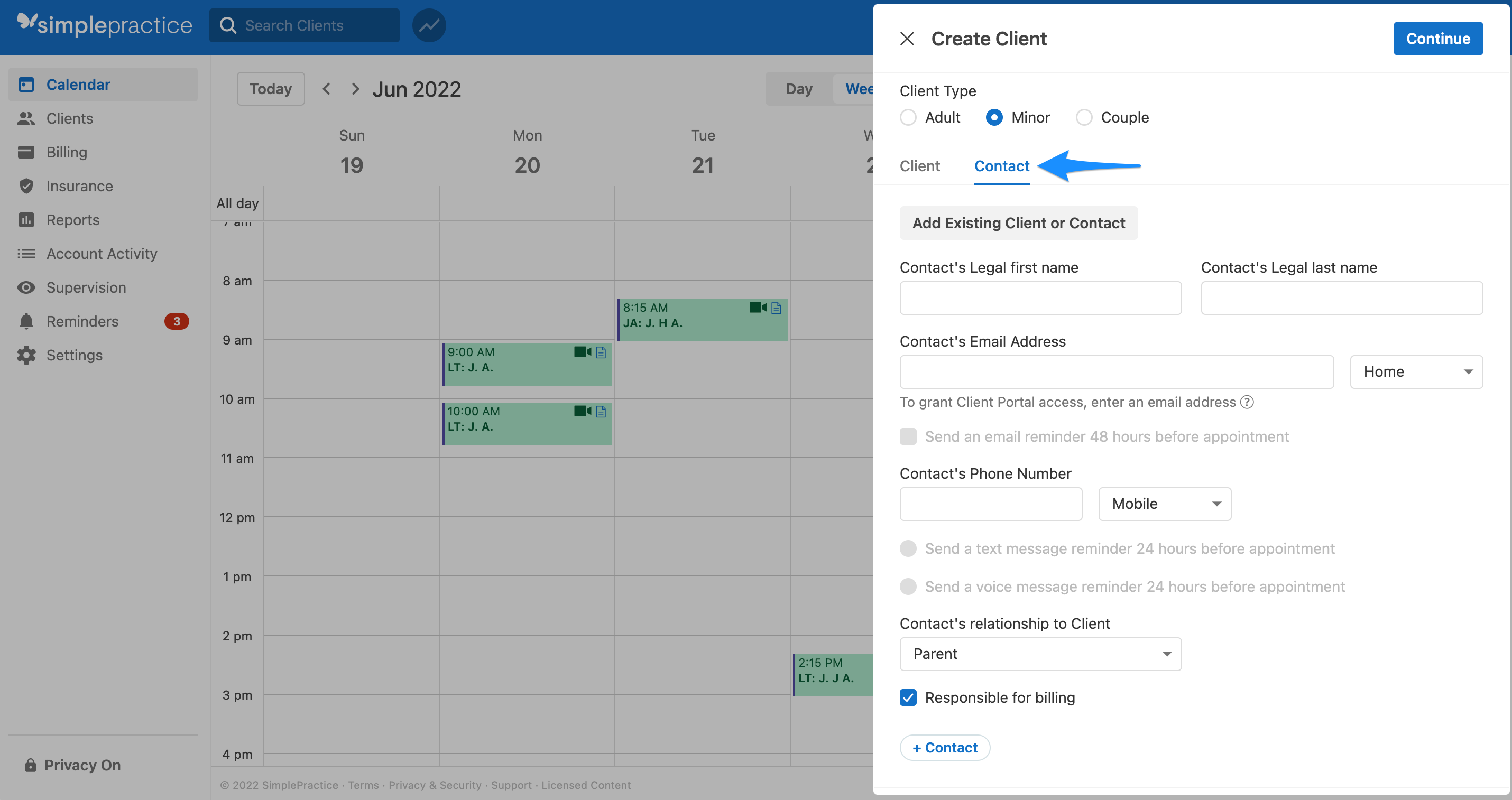1512x800 pixels.
Task: Click the Billing card icon
Action: coord(26,152)
